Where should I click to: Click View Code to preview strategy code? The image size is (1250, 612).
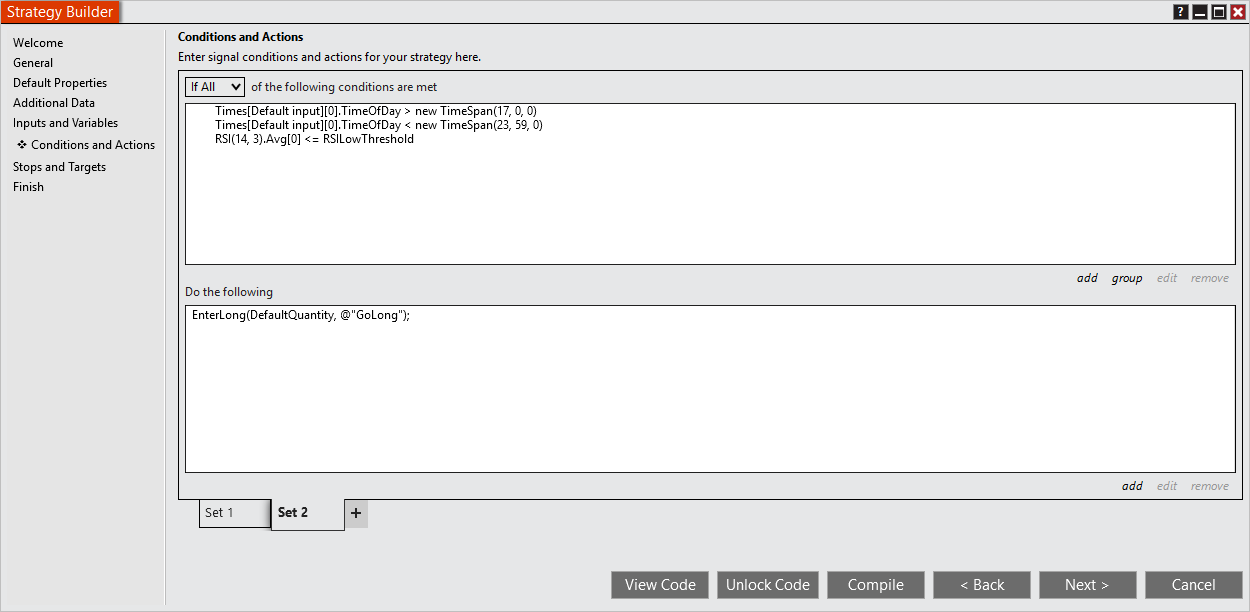click(659, 584)
